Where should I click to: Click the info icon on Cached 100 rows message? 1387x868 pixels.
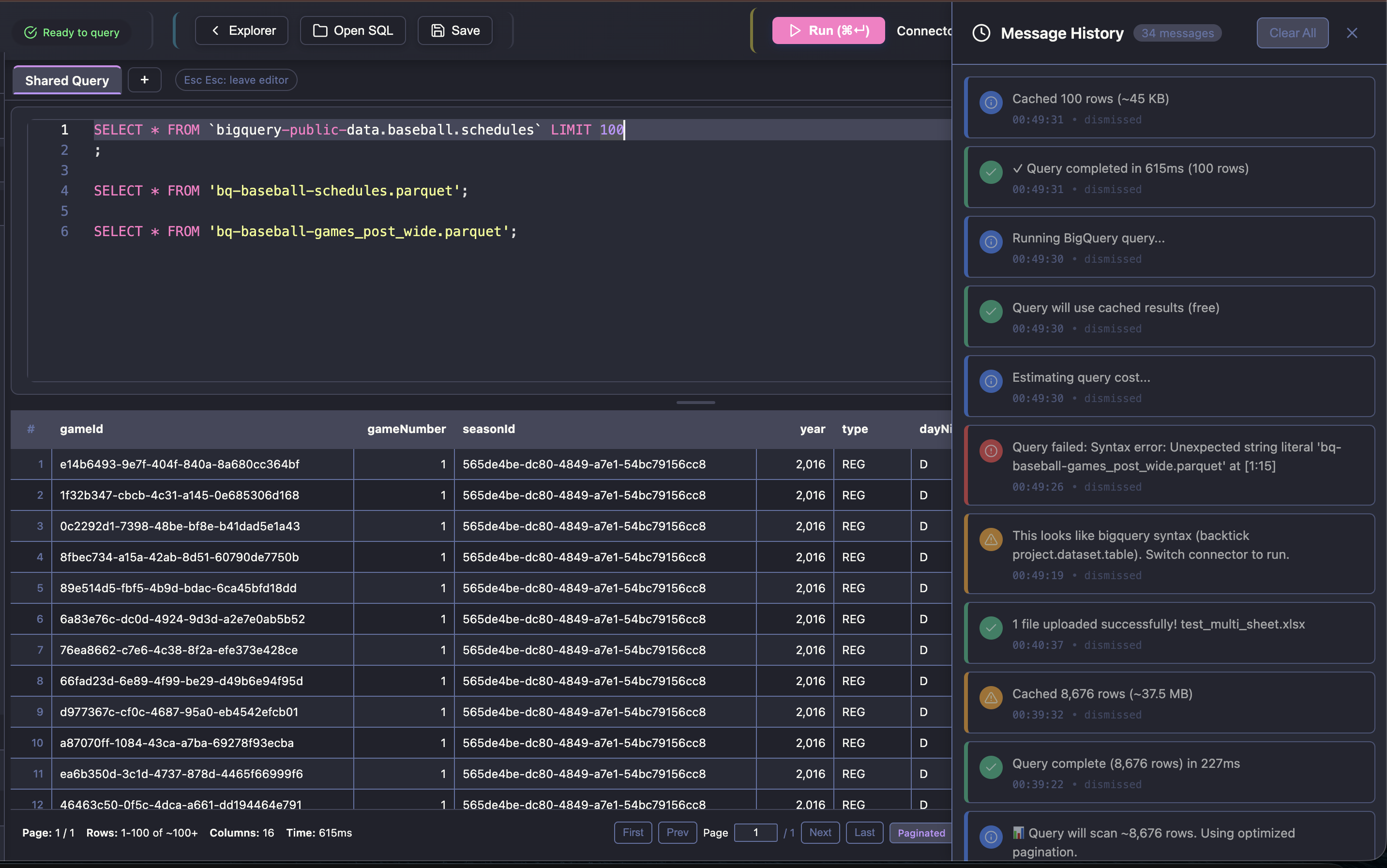991,103
